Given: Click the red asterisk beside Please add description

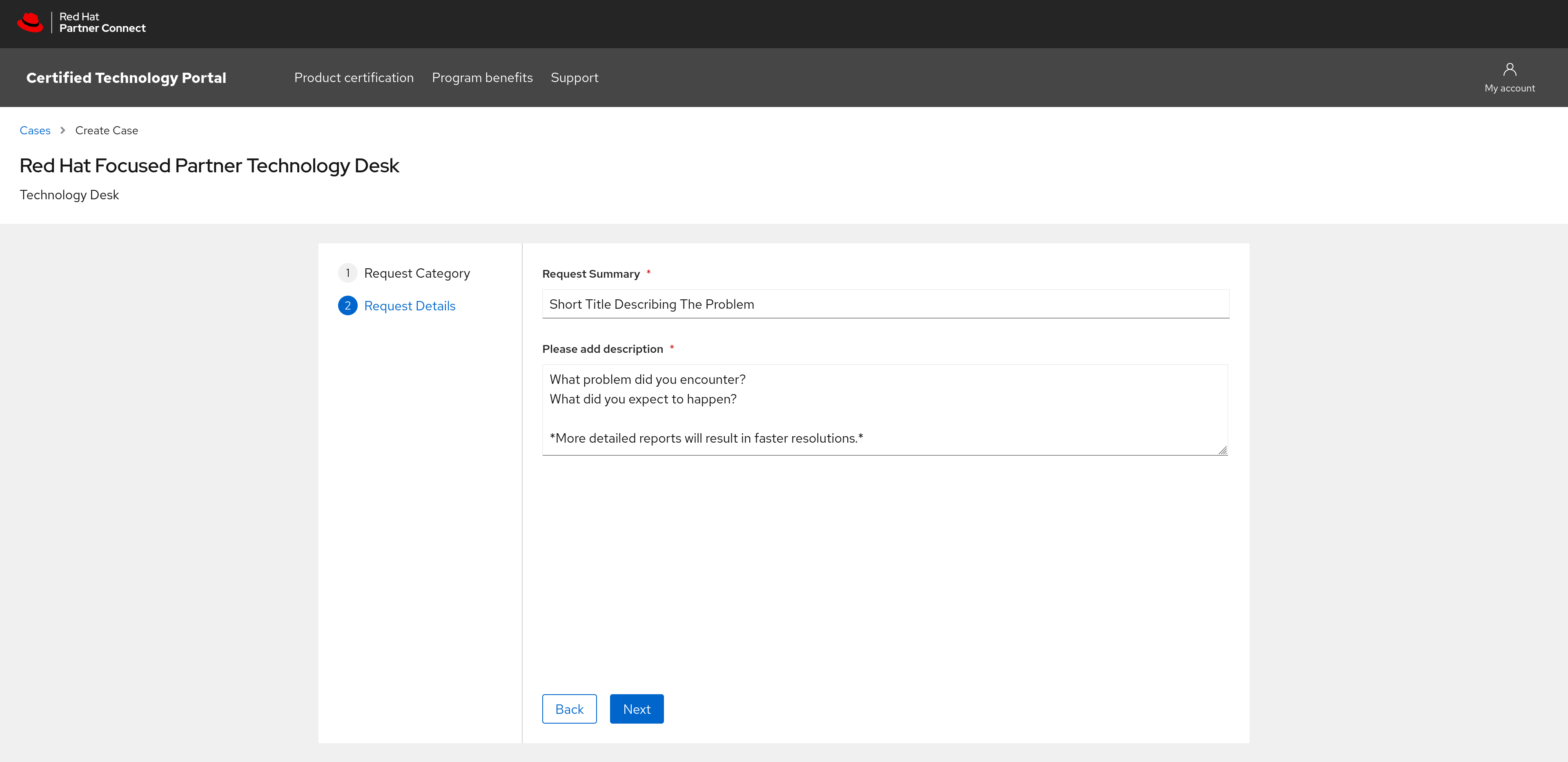Looking at the screenshot, I should 672,348.
